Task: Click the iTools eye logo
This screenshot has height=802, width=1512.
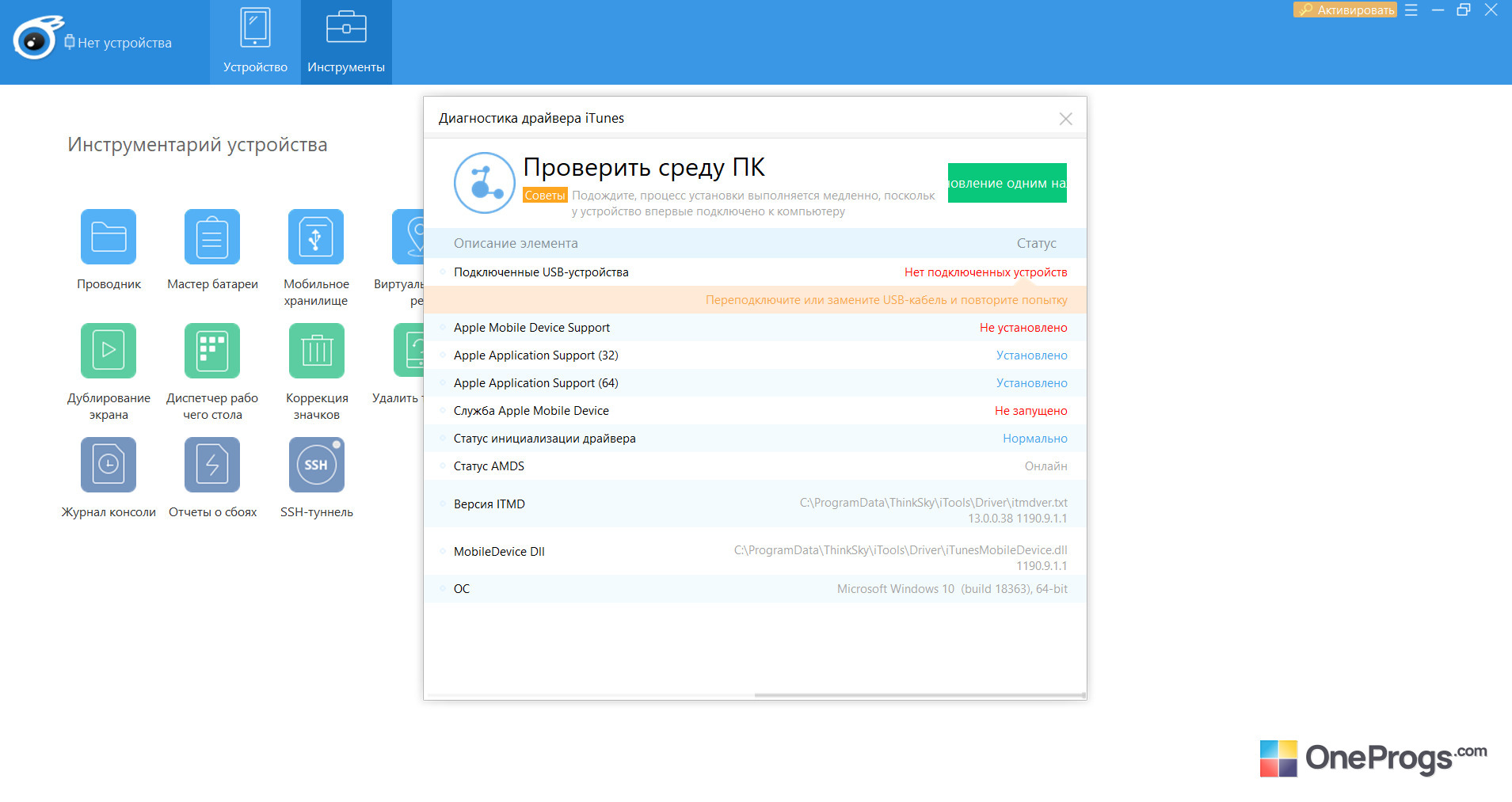Action: click(36, 39)
